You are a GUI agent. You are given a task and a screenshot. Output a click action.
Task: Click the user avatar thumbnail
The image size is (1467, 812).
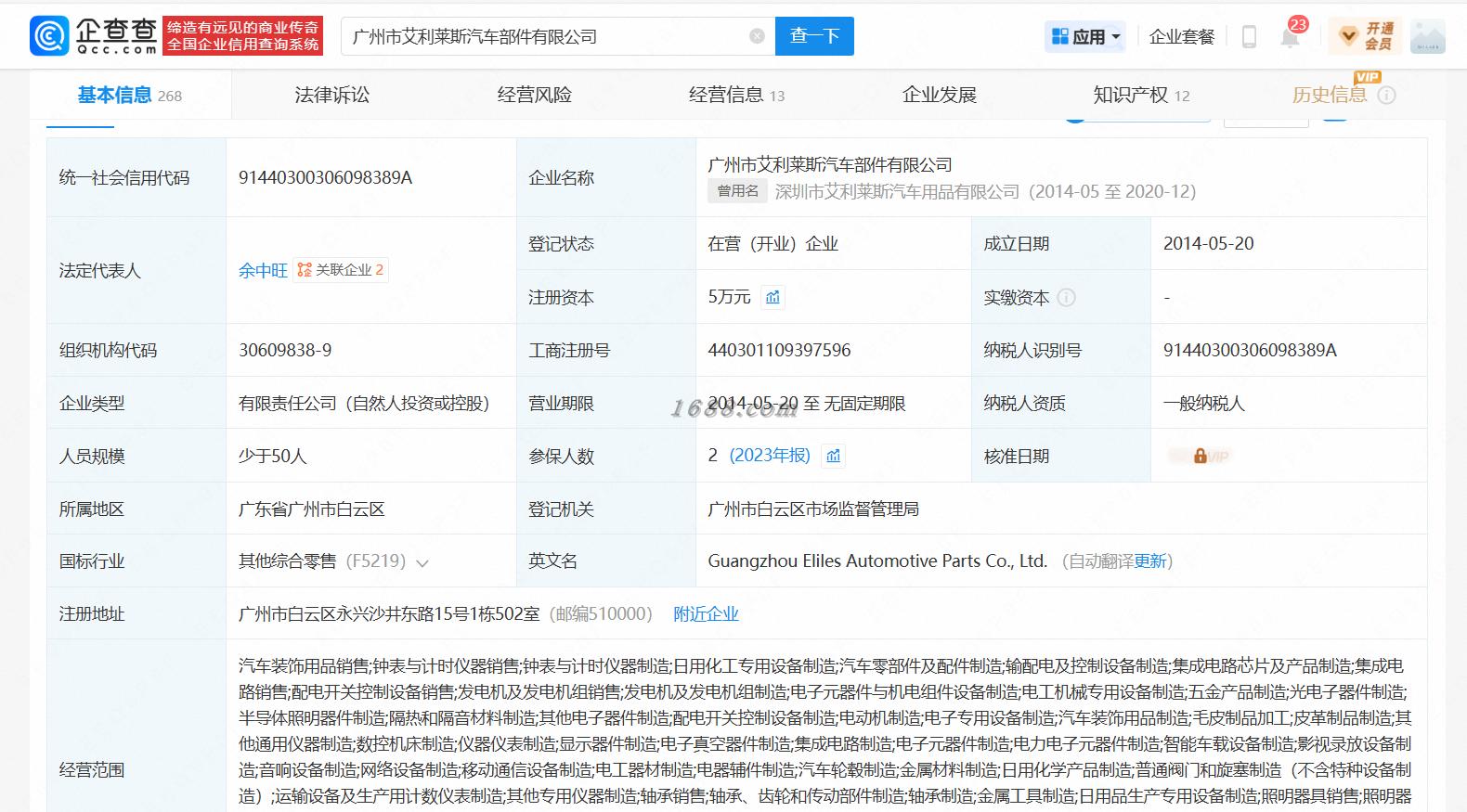coord(1427,36)
